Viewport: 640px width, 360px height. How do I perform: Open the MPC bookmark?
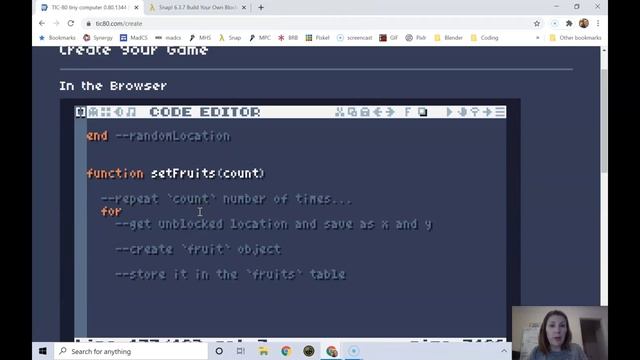(x=260, y=38)
